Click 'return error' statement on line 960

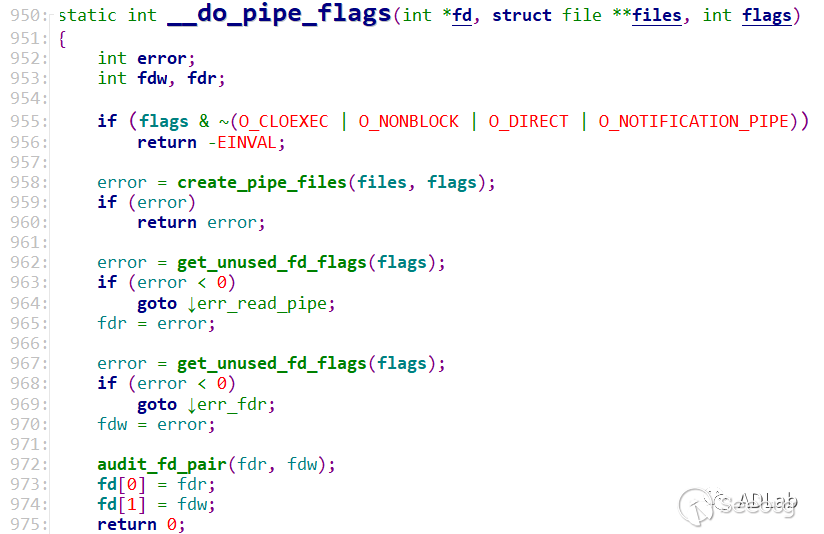(x=201, y=222)
